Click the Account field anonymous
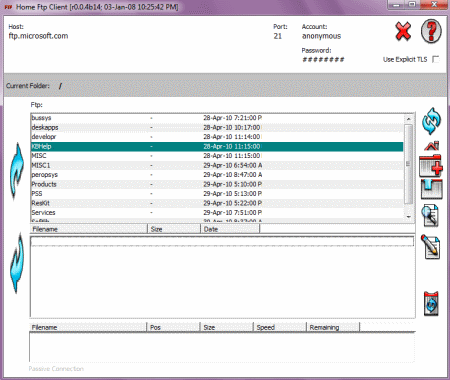 (321, 36)
